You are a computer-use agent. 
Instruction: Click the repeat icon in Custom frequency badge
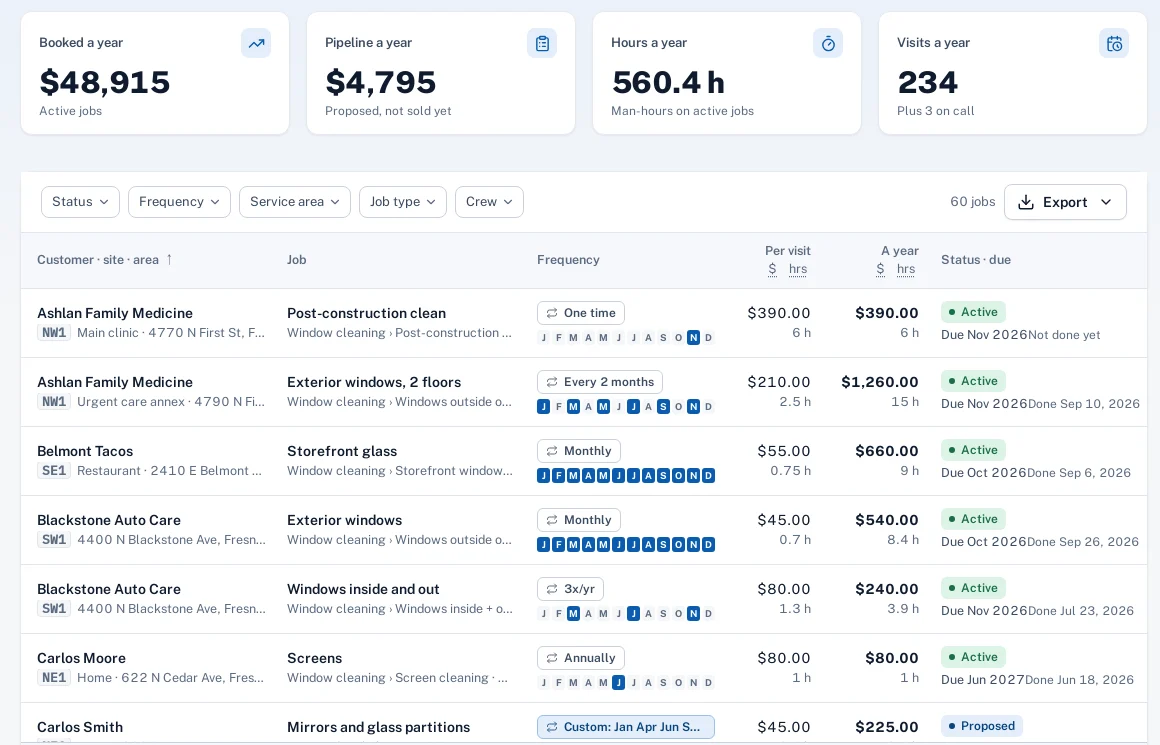click(x=552, y=727)
